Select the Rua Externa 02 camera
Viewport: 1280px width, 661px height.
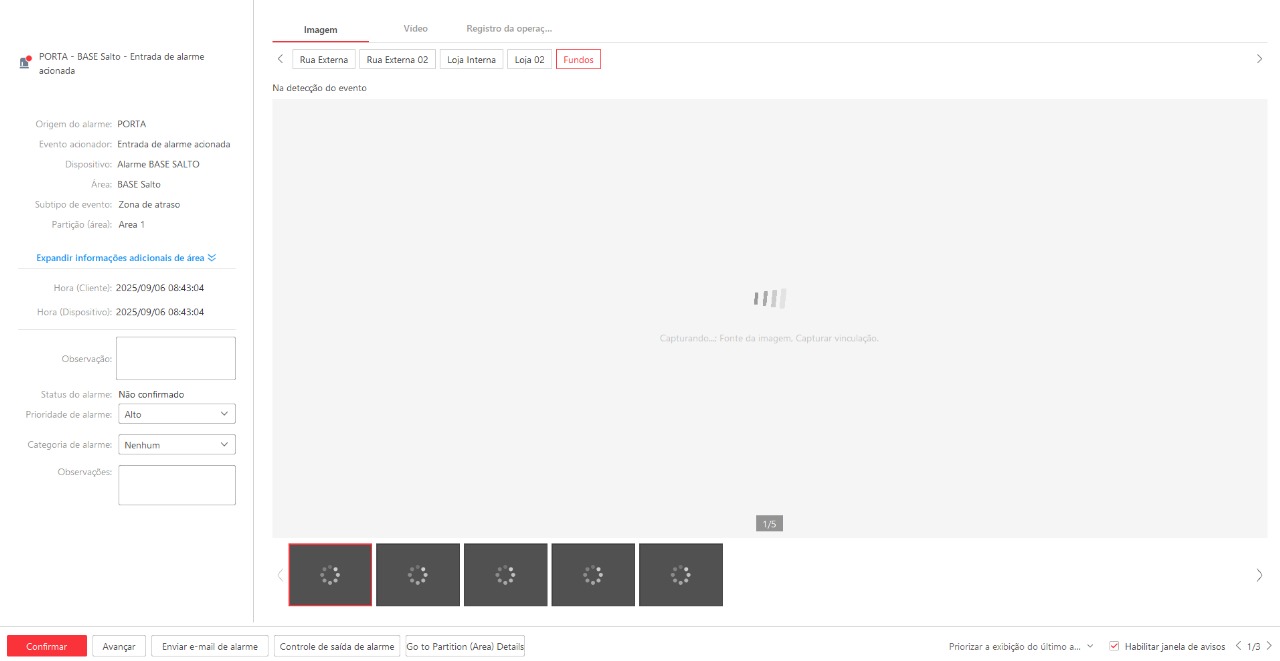(x=397, y=60)
